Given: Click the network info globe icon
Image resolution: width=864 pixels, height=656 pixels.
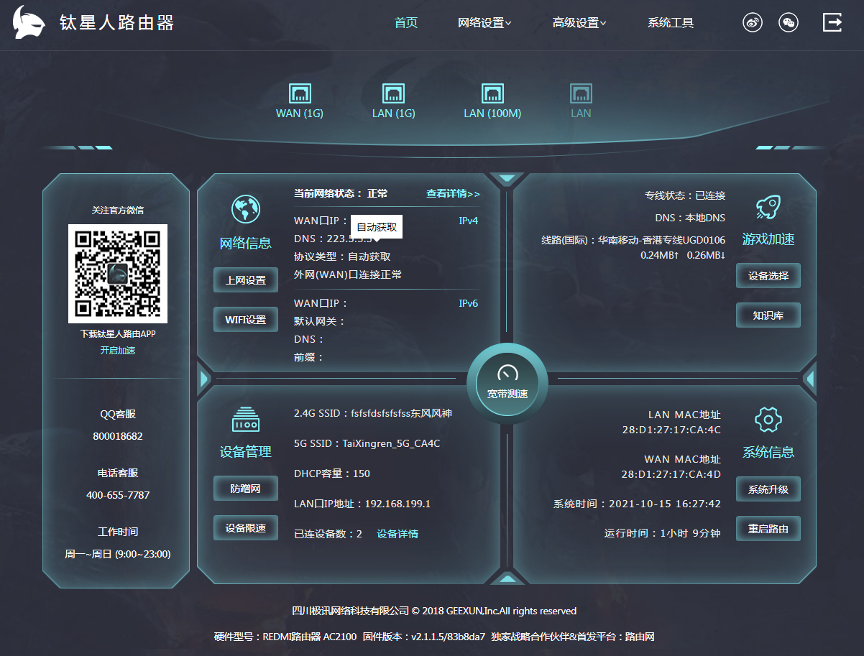Looking at the screenshot, I should point(245,209).
